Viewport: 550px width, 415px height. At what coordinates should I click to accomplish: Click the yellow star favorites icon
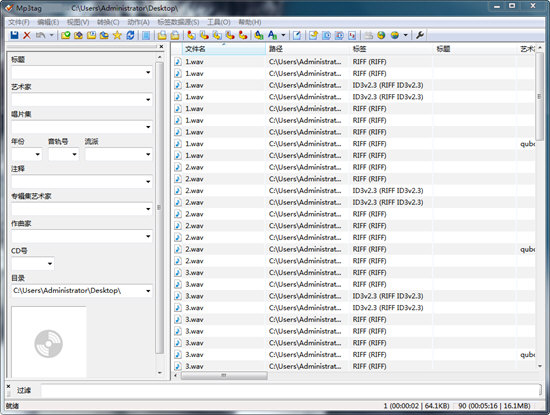(x=117, y=35)
